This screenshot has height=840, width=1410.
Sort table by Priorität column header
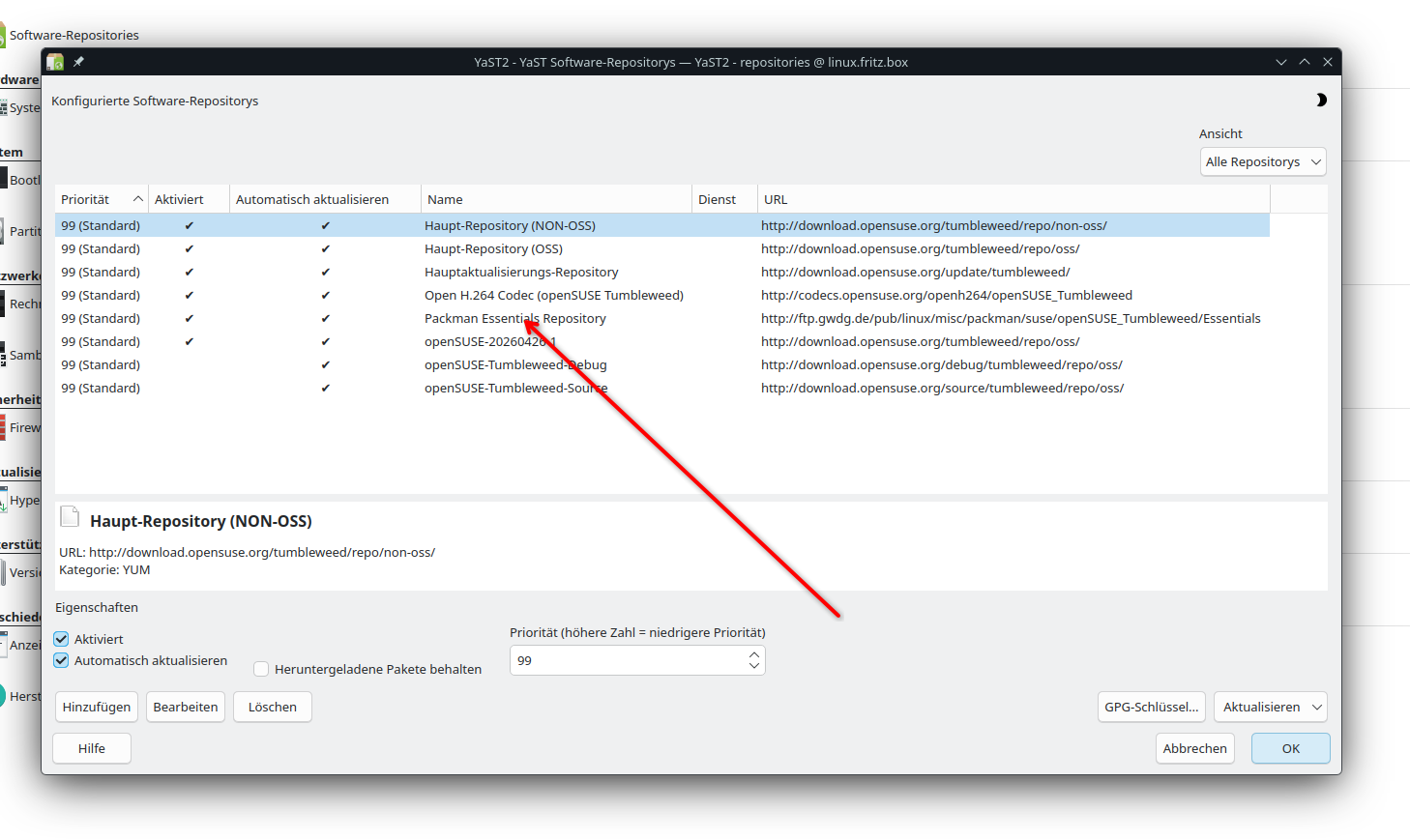pos(102,199)
